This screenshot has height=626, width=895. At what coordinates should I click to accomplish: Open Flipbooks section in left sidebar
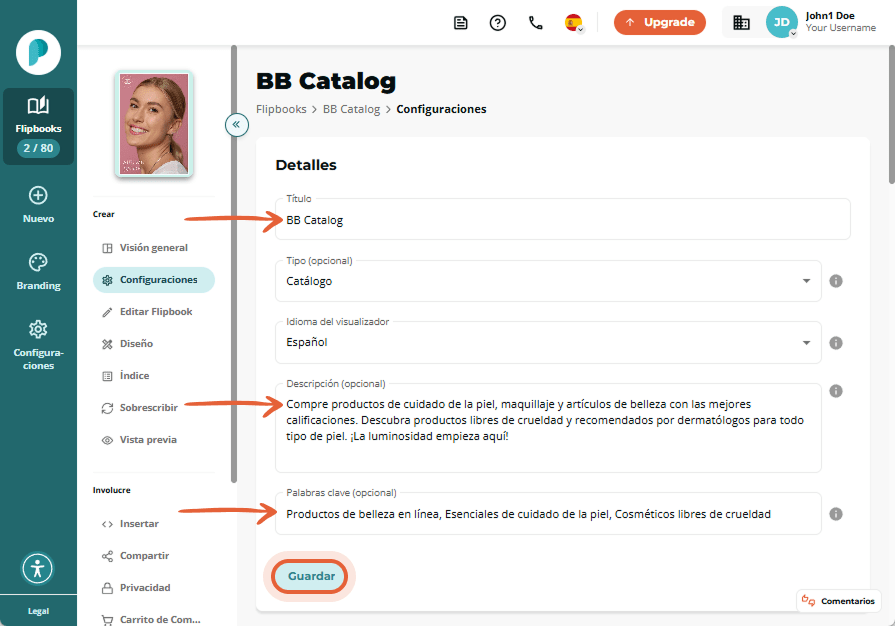[38, 126]
